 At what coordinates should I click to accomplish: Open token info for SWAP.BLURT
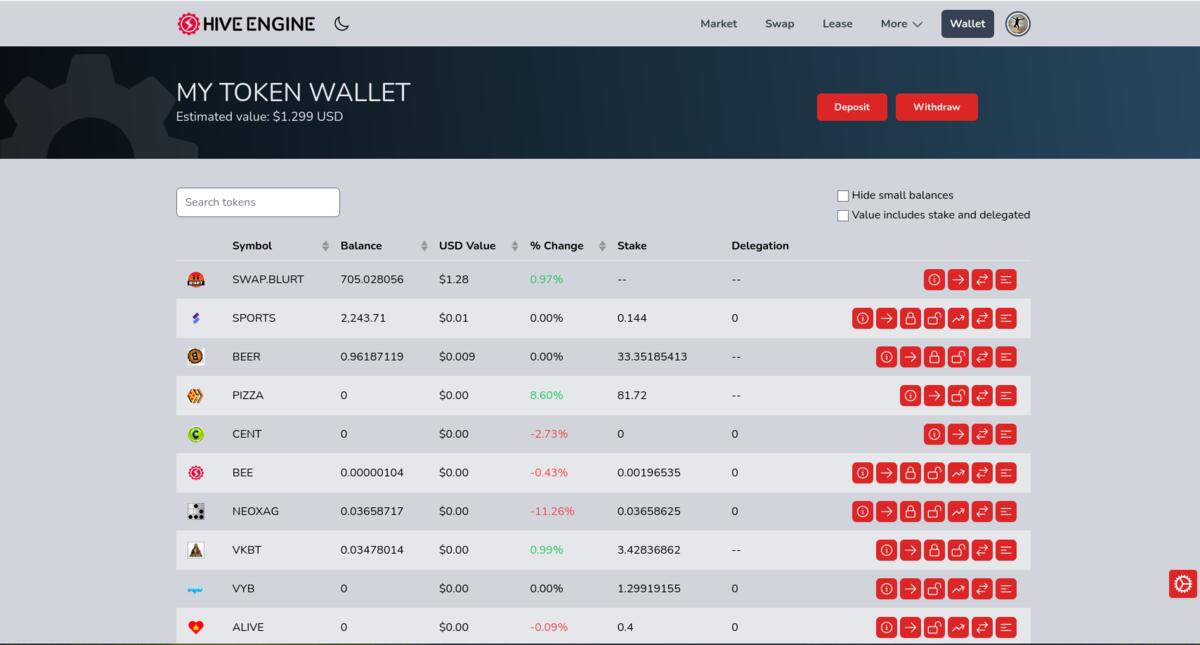point(934,280)
